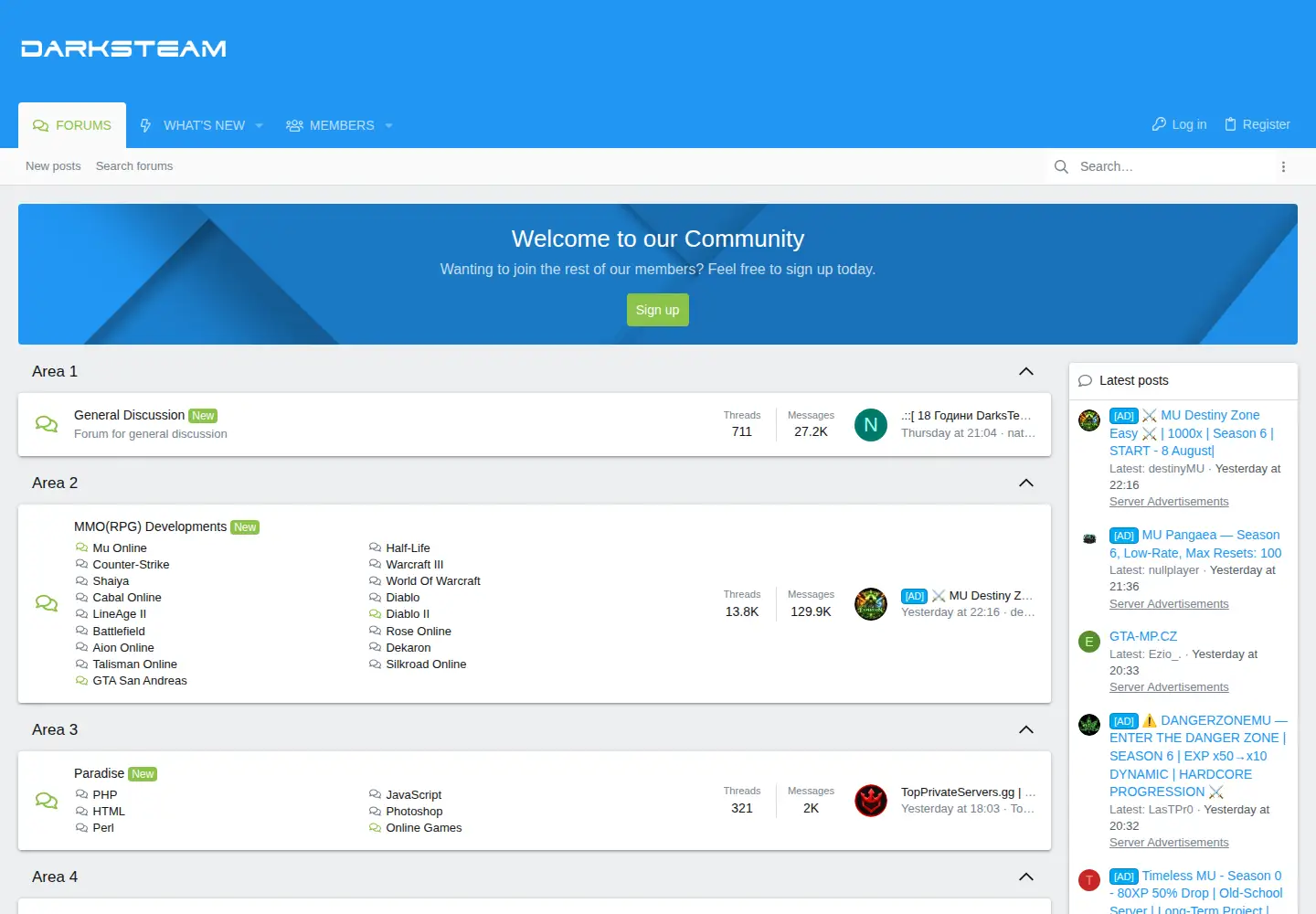
Task: Go to New posts
Action: [53, 166]
